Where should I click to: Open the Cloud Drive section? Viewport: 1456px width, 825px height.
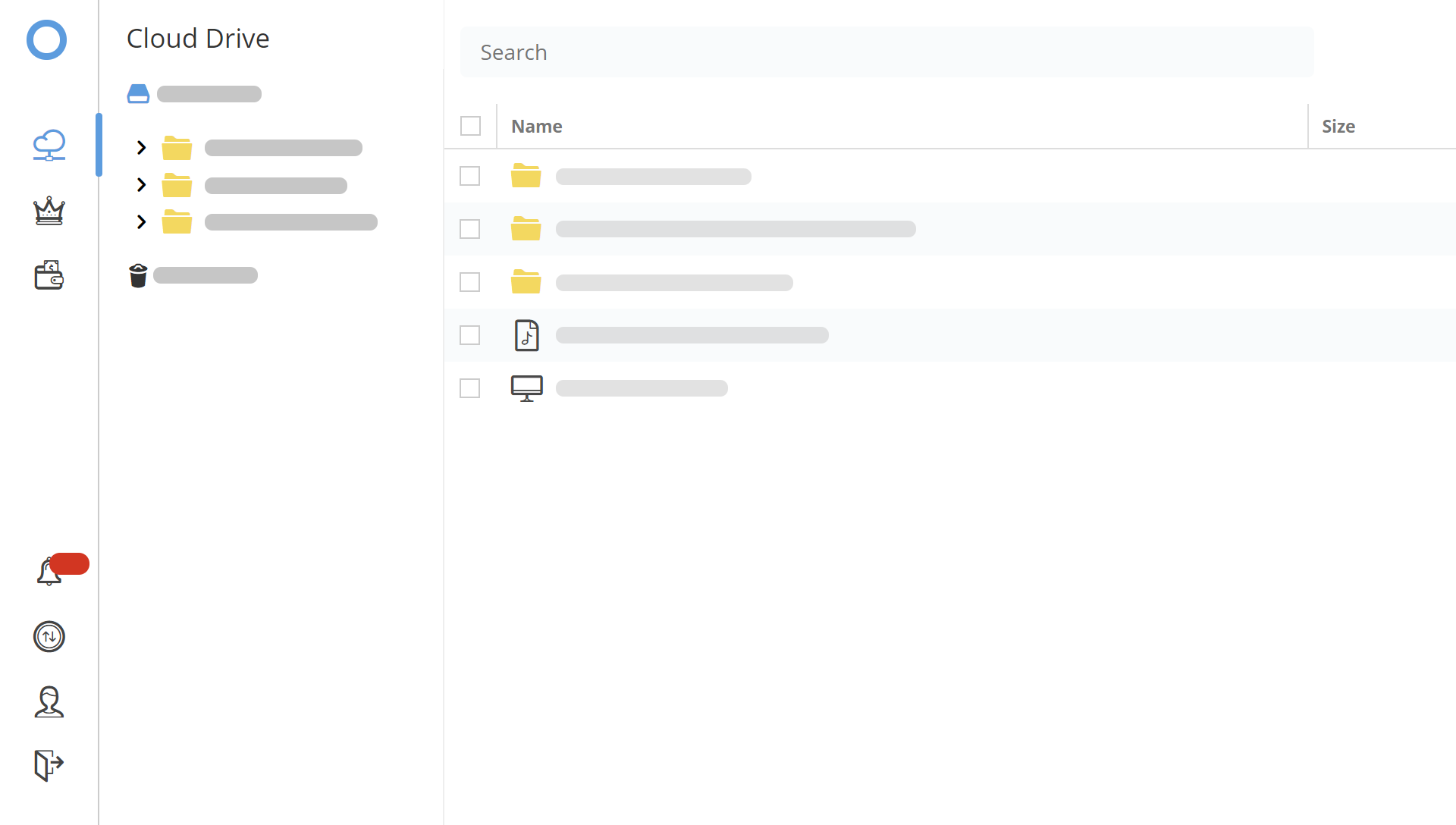click(x=49, y=146)
